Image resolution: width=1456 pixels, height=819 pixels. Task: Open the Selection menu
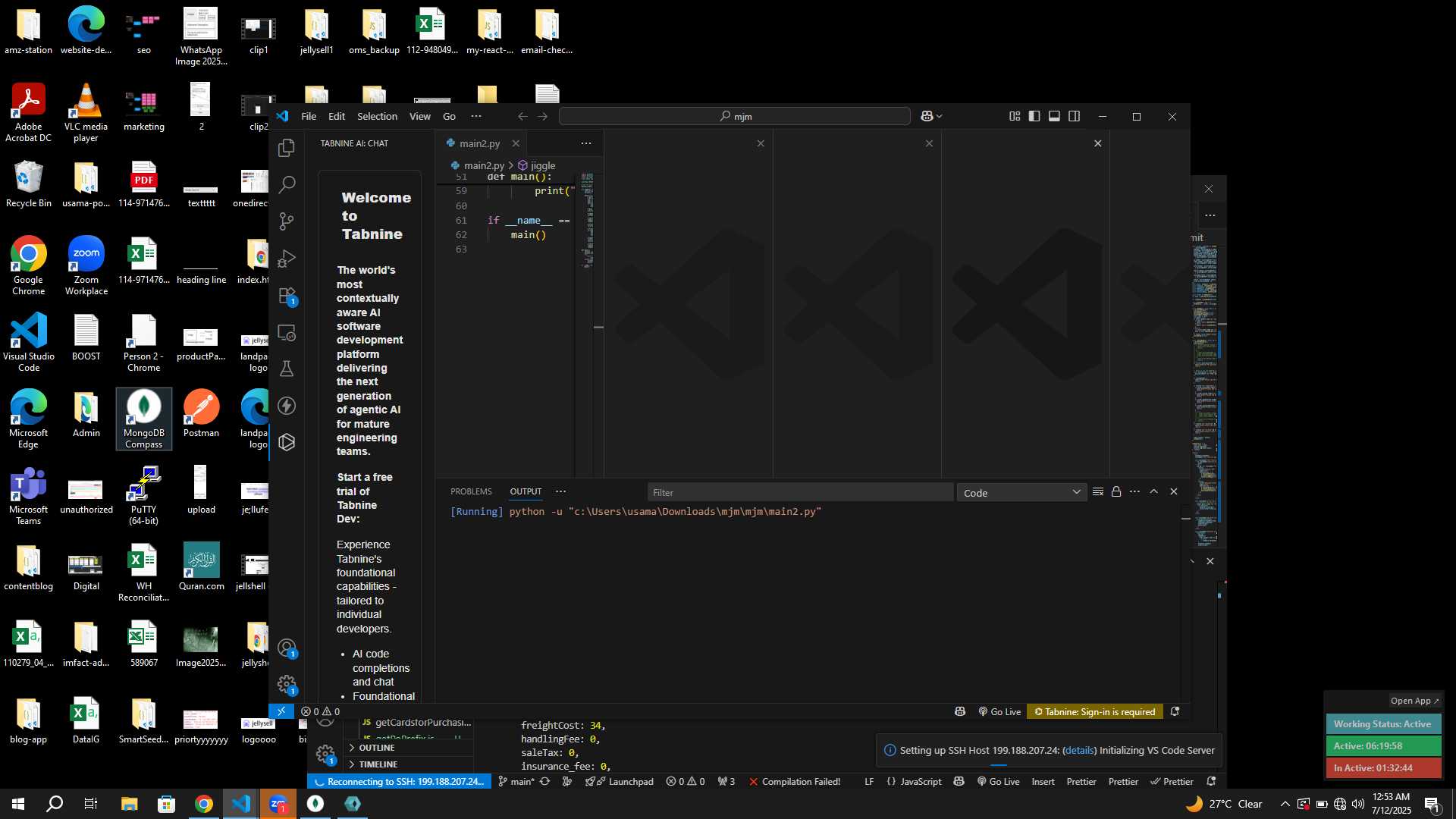point(377,116)
